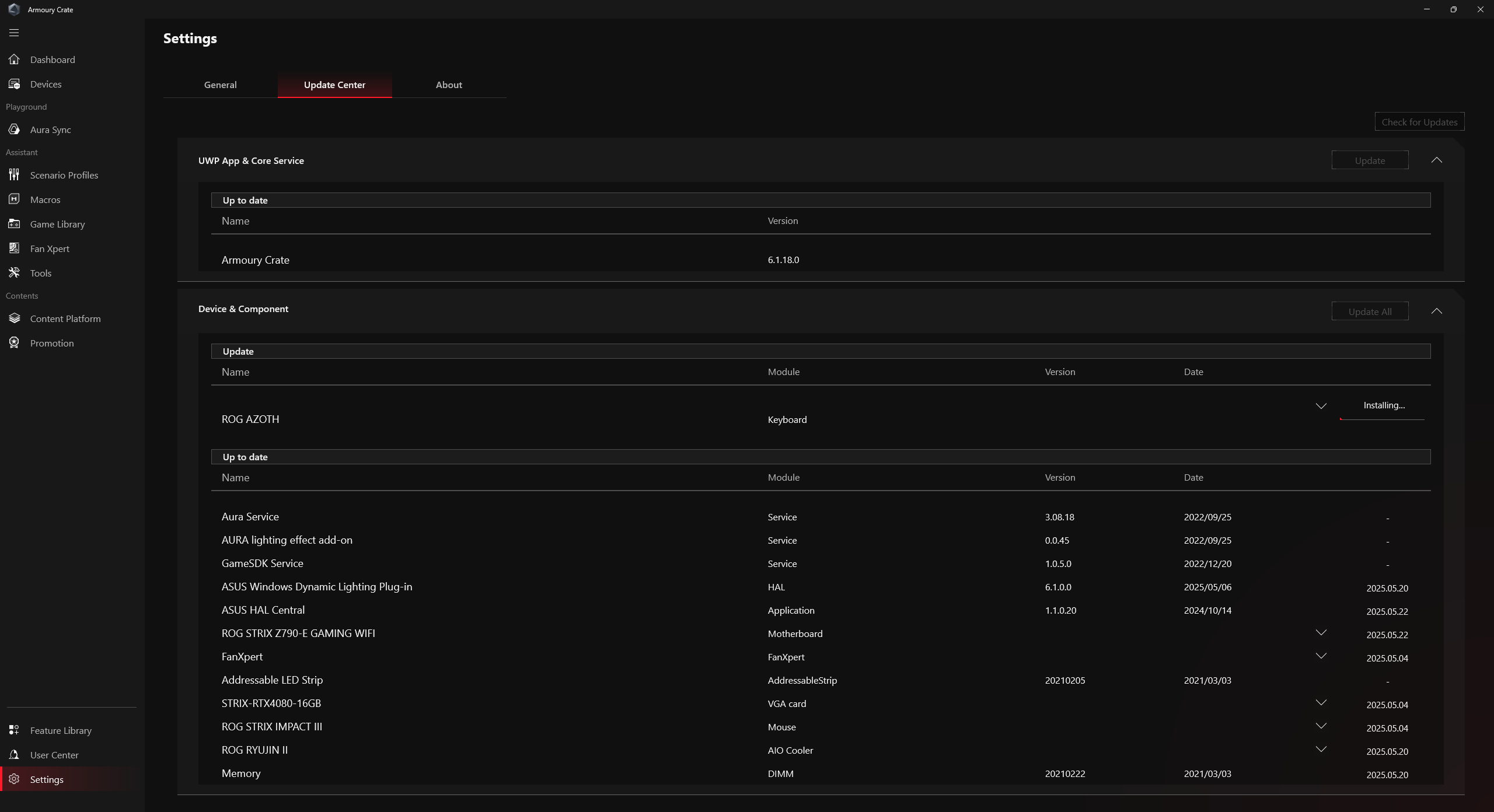Click Aura Service version 3.08.18
This screenshot has height=812, width=1494.
(x=1059, y=517)
